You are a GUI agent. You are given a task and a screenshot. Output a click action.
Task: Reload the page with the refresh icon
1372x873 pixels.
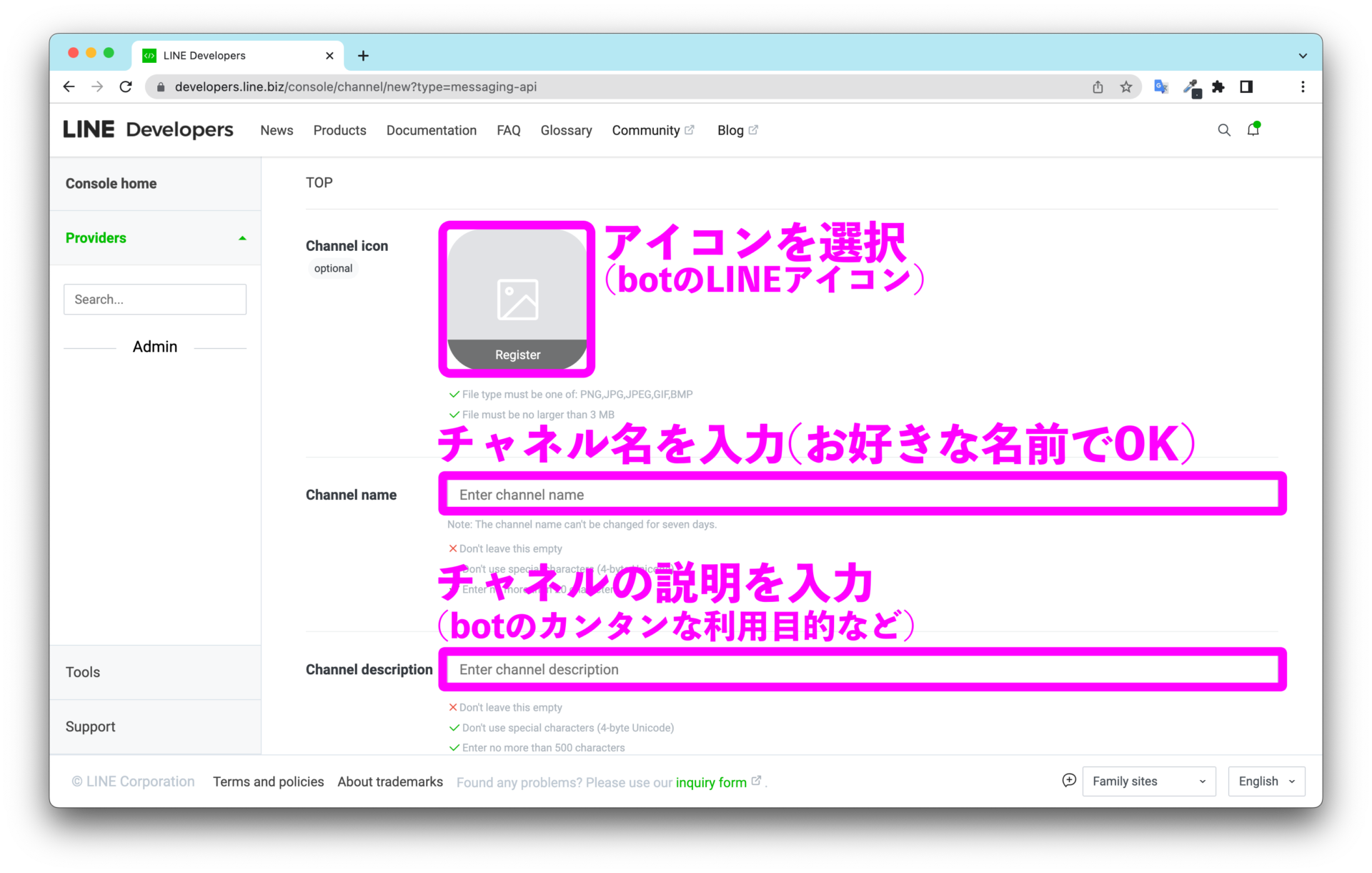(126, 87)
